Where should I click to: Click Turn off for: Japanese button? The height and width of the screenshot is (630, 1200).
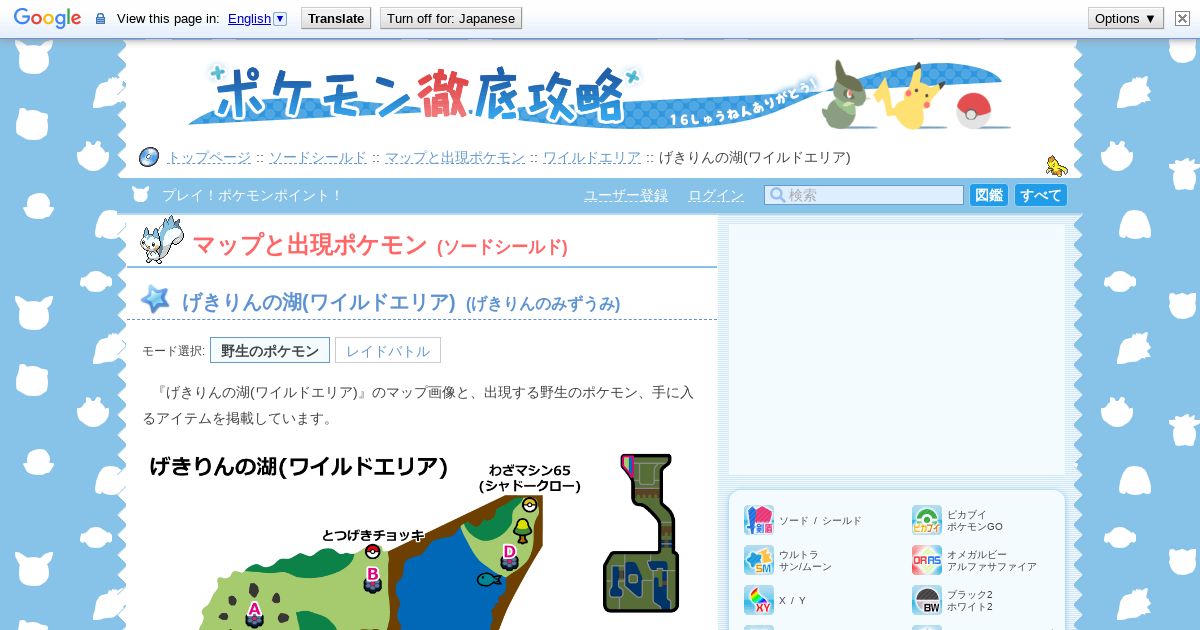pyautogui.click(x=451, y=18)
